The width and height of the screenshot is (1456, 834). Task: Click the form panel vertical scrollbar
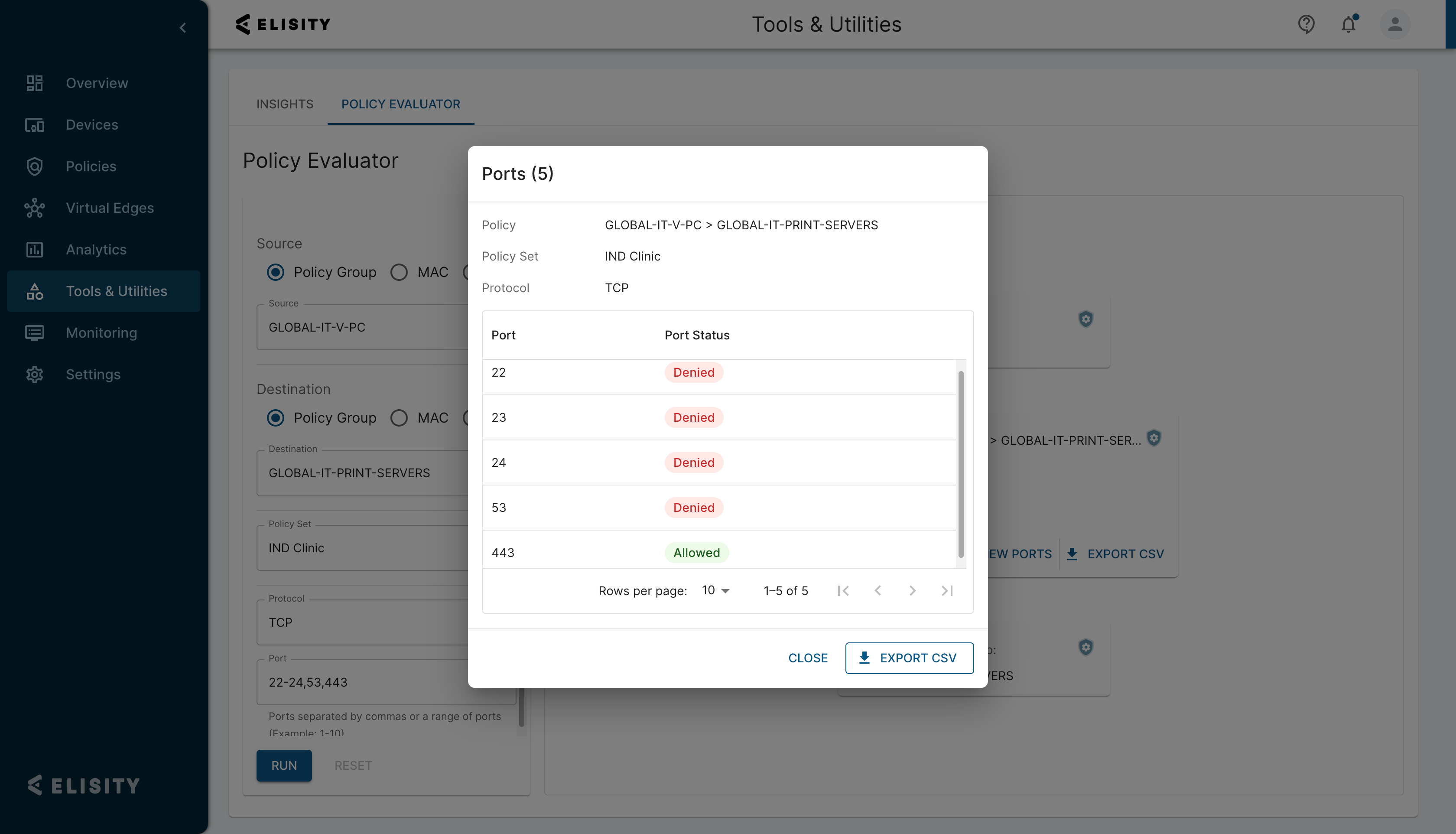(521, 707)
